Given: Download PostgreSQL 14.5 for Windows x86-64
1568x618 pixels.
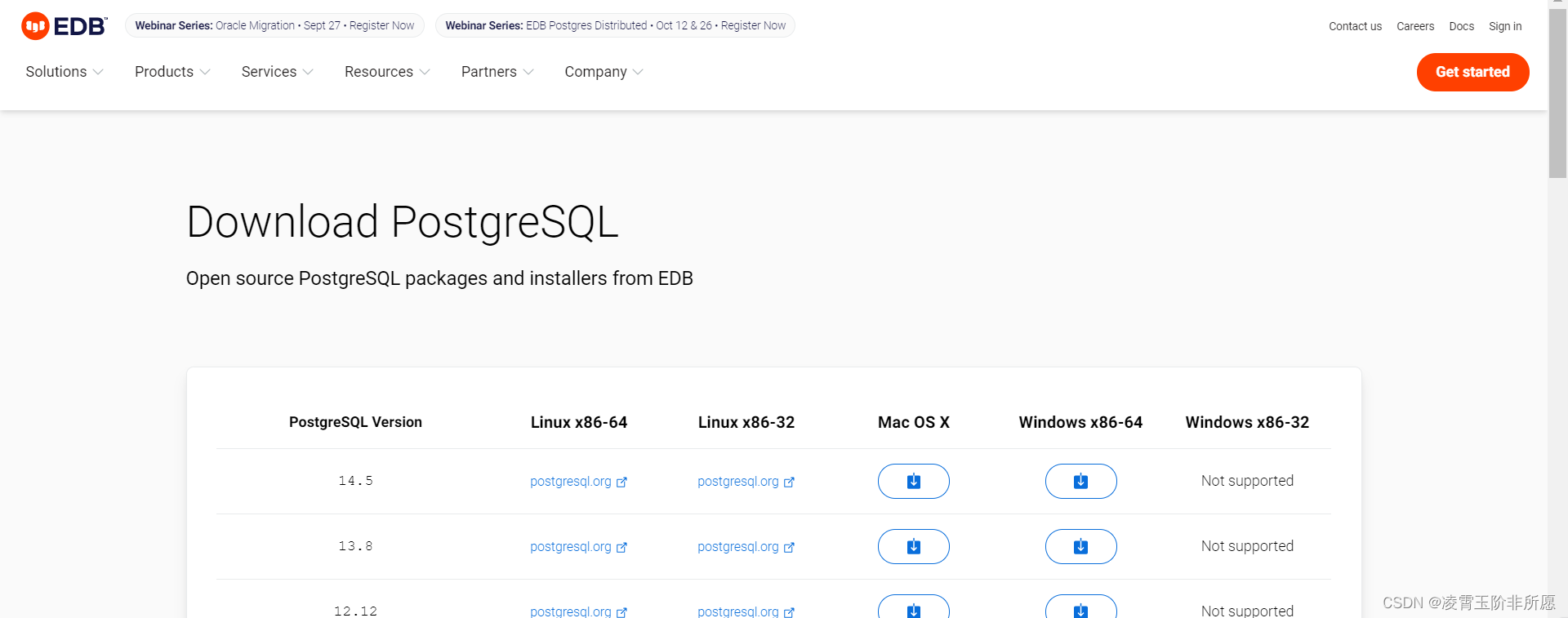Looking at the screenshot, I should [x=1080, y=481].
